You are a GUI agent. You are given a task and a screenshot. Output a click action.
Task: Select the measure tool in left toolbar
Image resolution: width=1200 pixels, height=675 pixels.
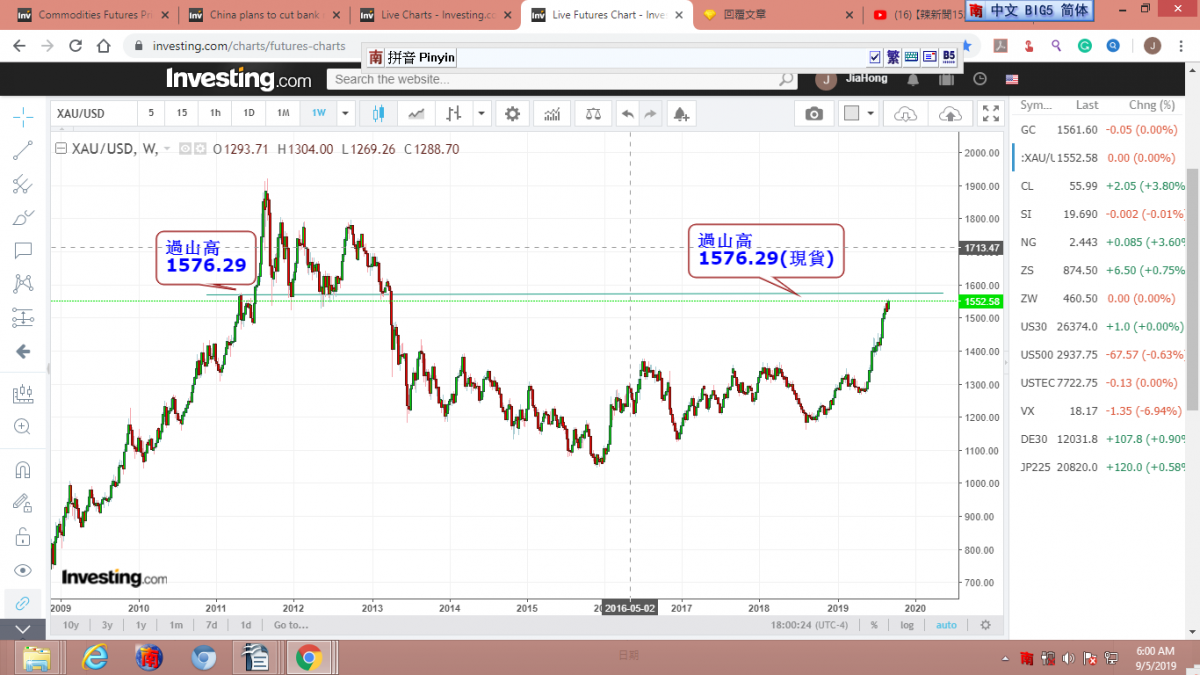(23, 395)
